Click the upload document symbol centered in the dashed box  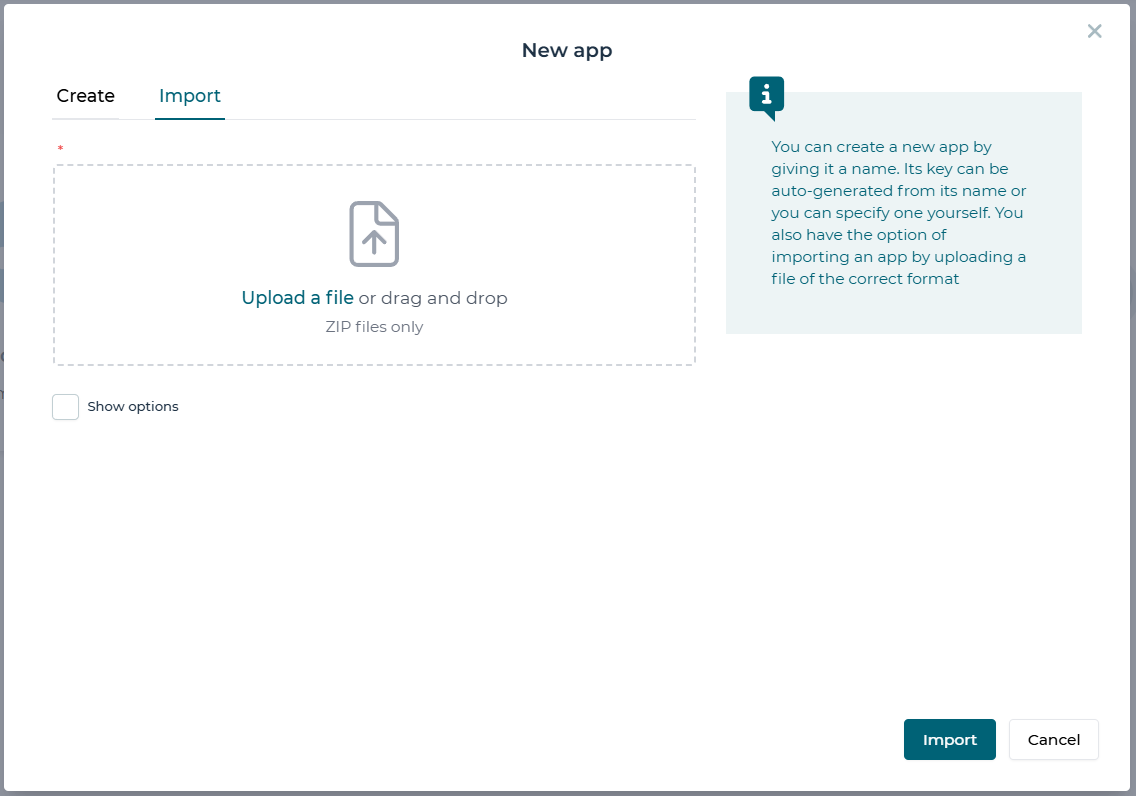point(374,233)
